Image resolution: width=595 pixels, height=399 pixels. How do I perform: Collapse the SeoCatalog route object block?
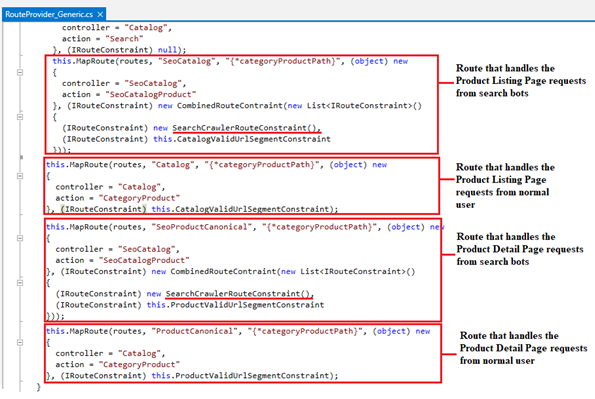pyautogui.click(x=20, y=72)
